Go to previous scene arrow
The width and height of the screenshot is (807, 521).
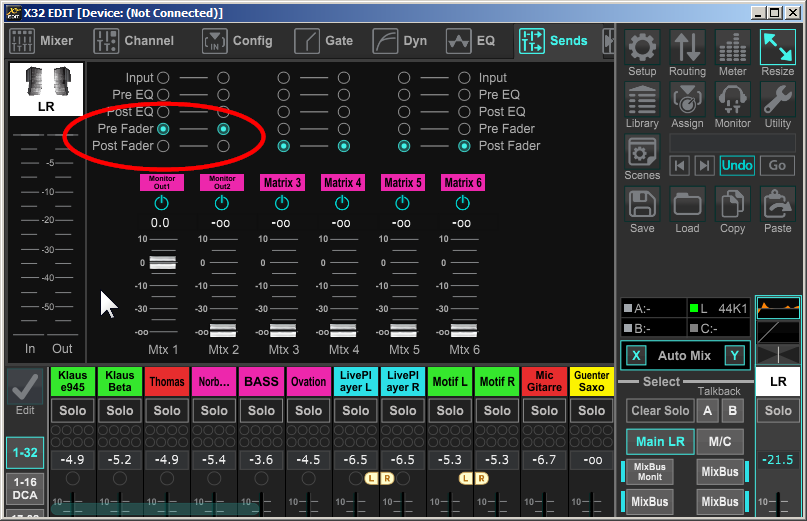click(680, 166)
